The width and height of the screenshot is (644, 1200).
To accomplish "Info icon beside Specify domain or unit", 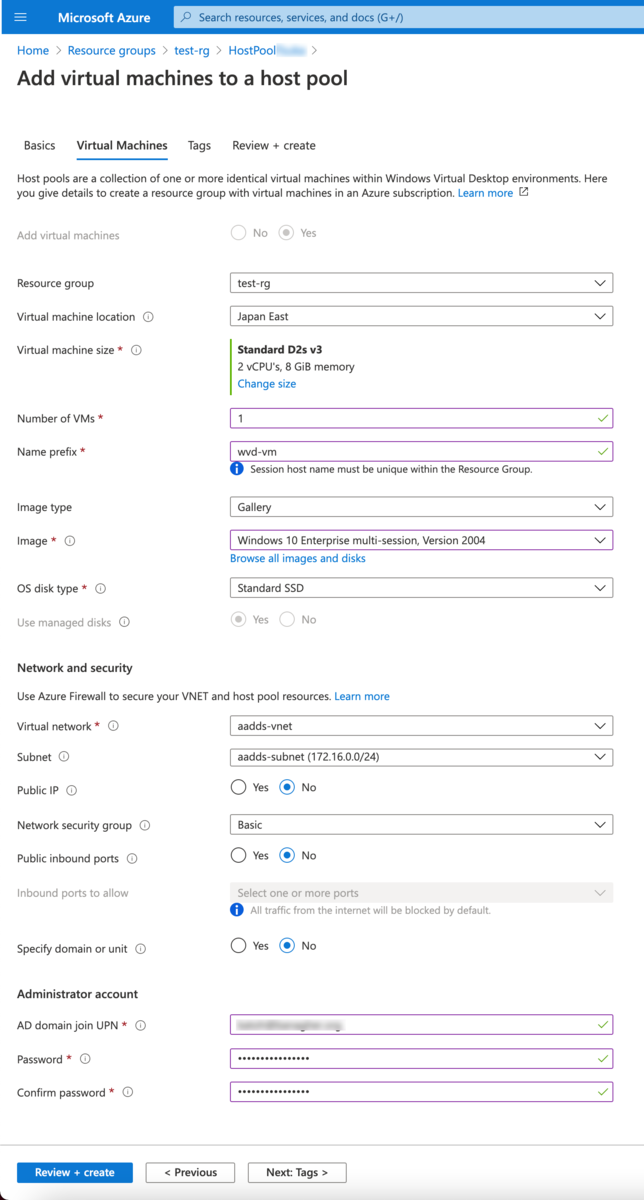I will click(140, 949).
